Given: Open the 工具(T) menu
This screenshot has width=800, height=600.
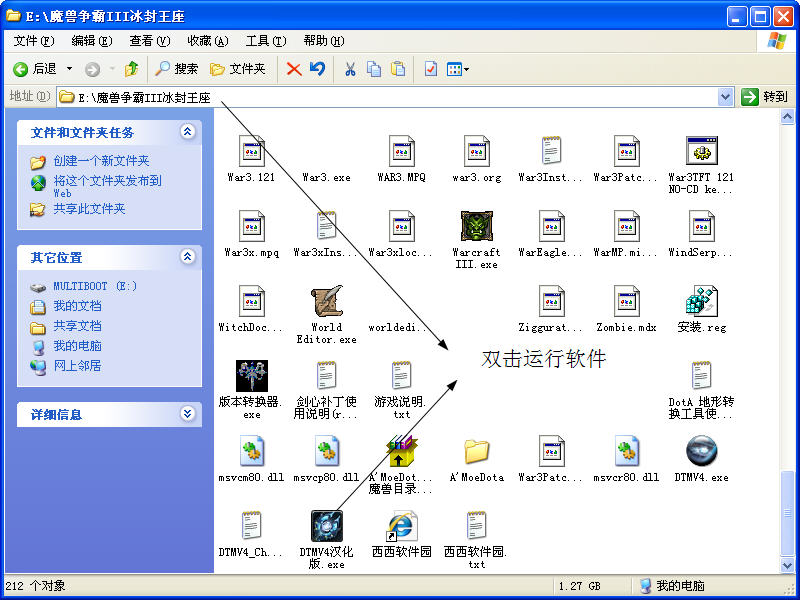Looking at the screenshot, I should point(266,41).
